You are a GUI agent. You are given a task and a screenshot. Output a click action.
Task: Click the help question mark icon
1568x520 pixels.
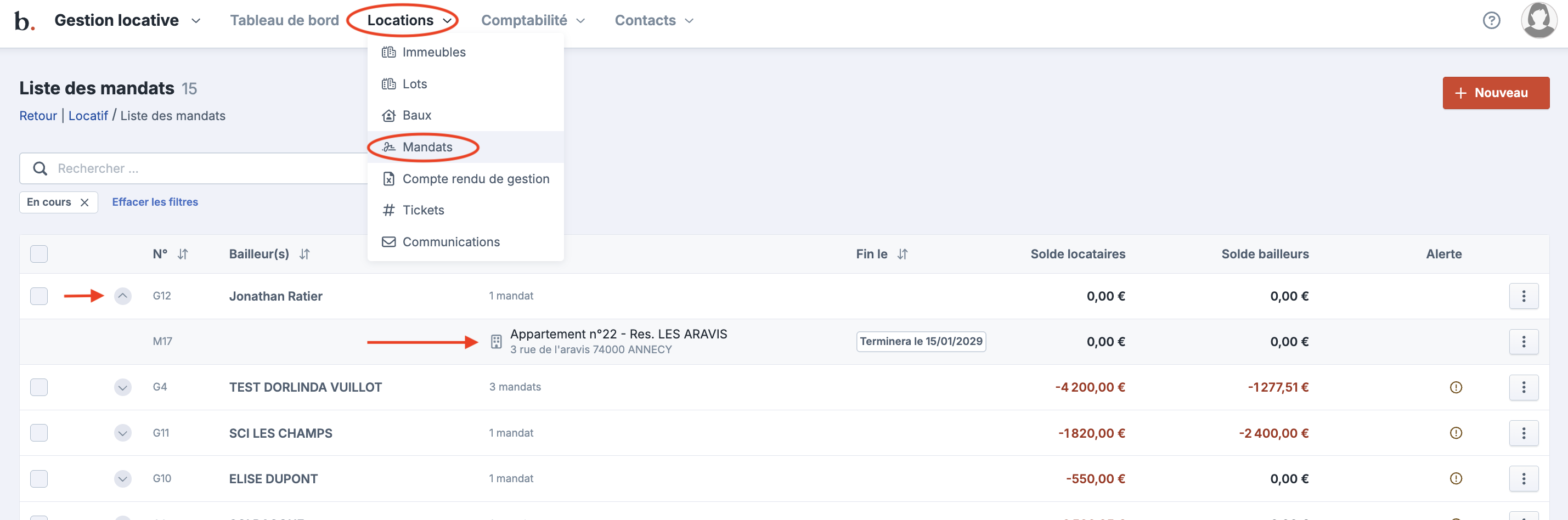[x=1491, y=21]
